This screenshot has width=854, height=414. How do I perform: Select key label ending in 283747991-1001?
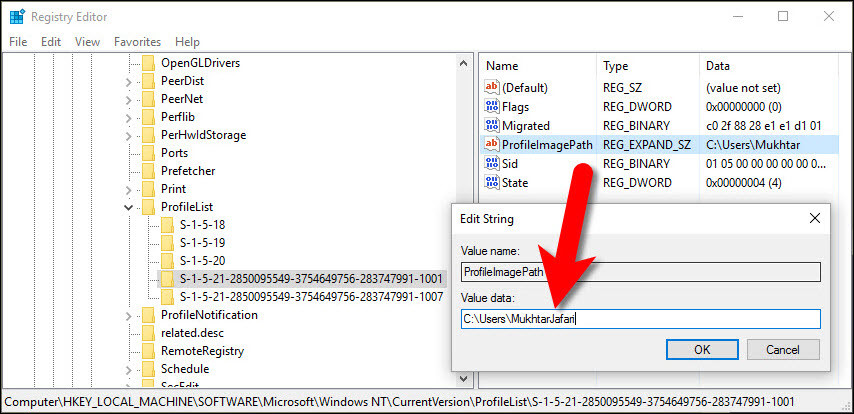(311, 279)
